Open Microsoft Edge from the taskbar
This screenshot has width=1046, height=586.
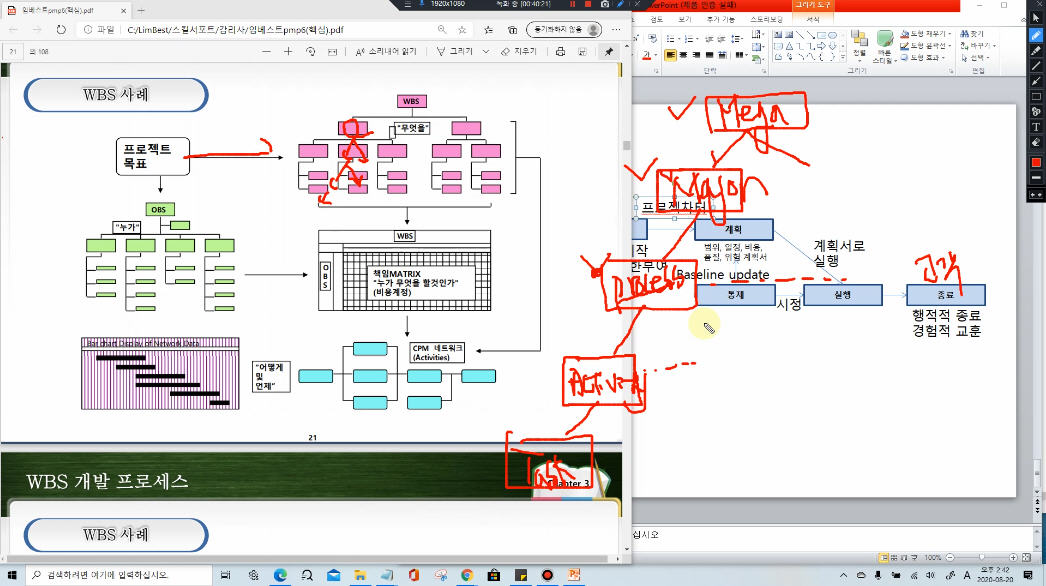(x=280, y=575)
